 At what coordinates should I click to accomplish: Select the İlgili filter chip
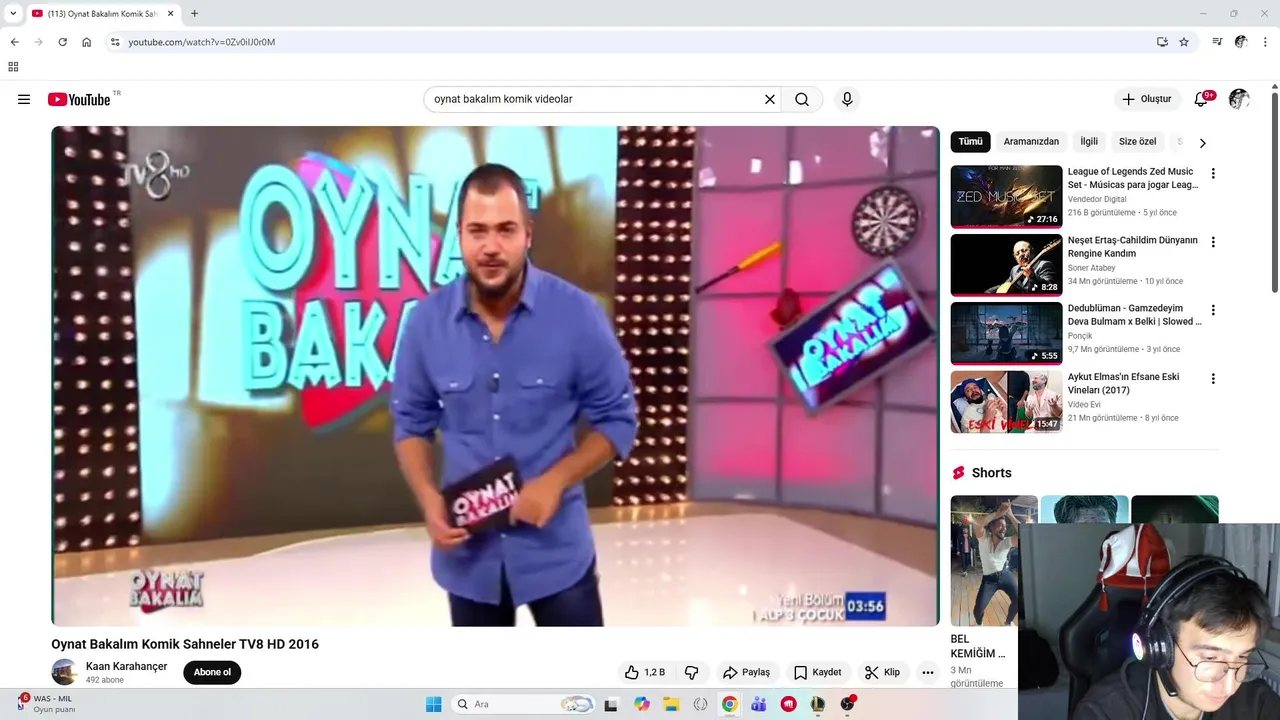pyautogui.click(x=1089, y=142)
